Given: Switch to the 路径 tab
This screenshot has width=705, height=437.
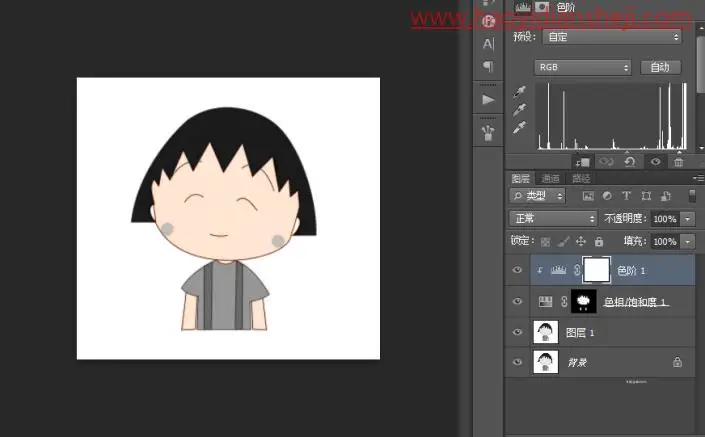Looking at the screenshot, I should click(x=581, y=178).
